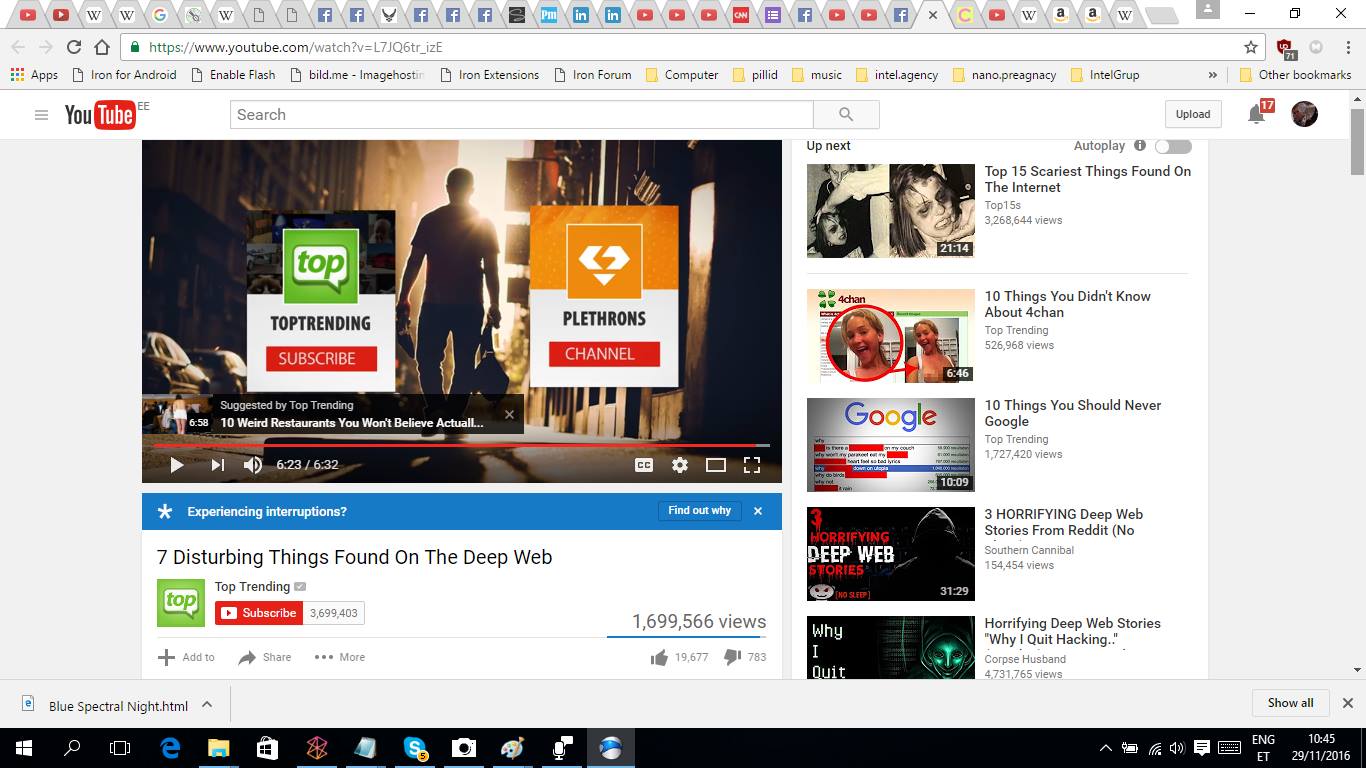Switch to theater mode icon
The image size is (1366, 768).
pos(716,465)
